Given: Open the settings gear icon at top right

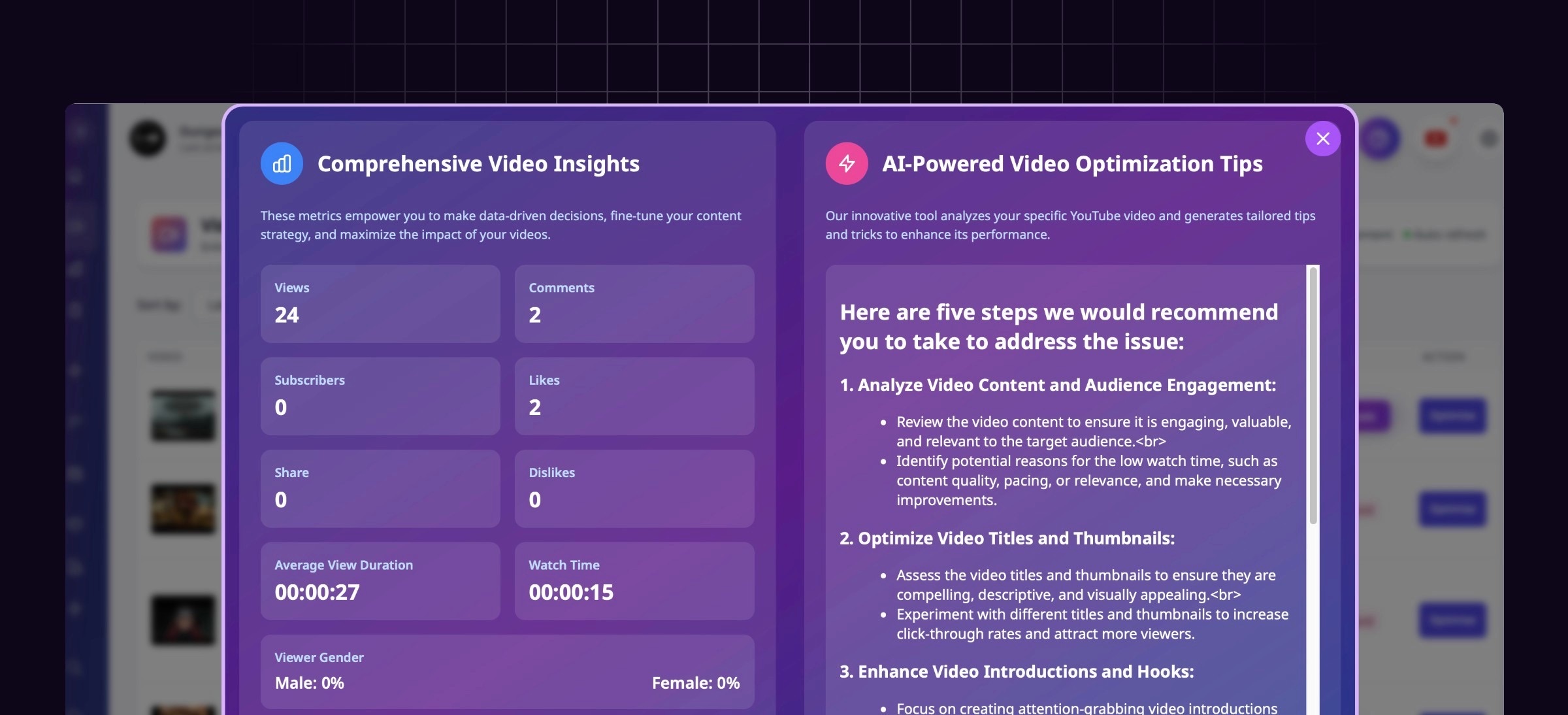Looking at the screenshot, I should pyautogui.click(x=1488, y=137).
